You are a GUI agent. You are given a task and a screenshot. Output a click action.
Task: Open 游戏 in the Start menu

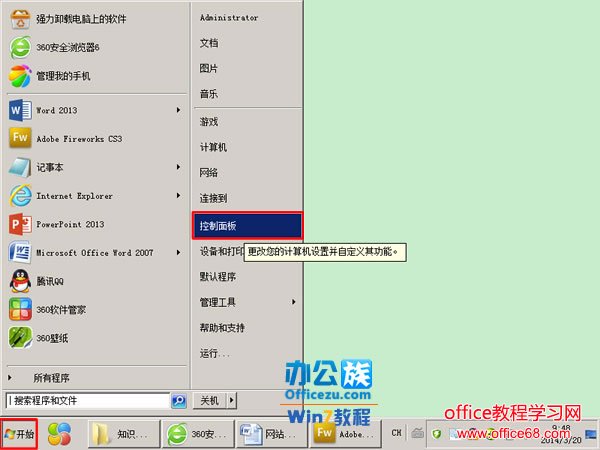click(209, 122)
